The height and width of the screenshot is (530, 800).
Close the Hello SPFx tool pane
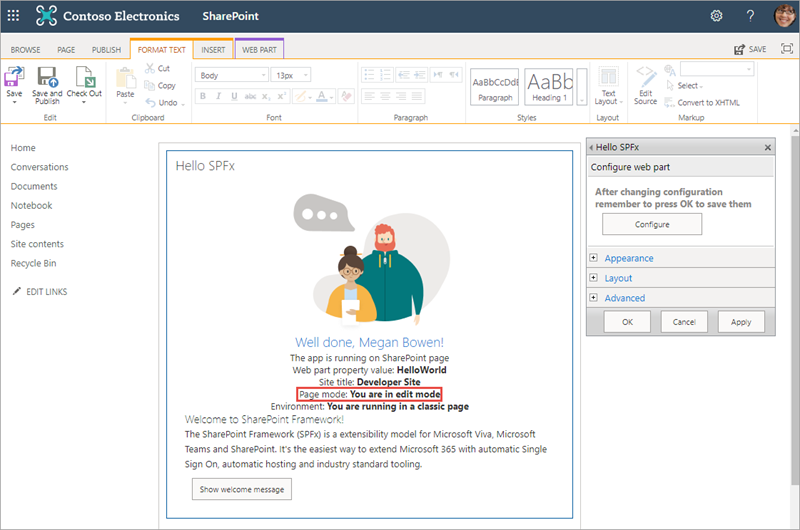tap(767, 147)
